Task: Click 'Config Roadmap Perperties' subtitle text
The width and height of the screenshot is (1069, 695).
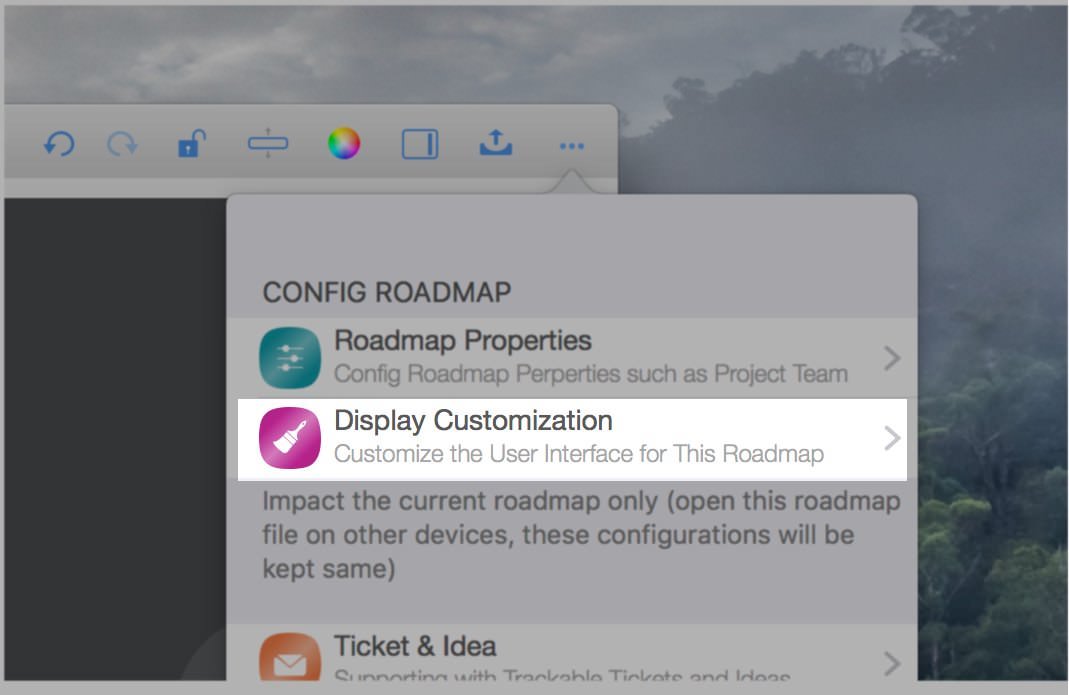Action: click(x=590, y=375)
